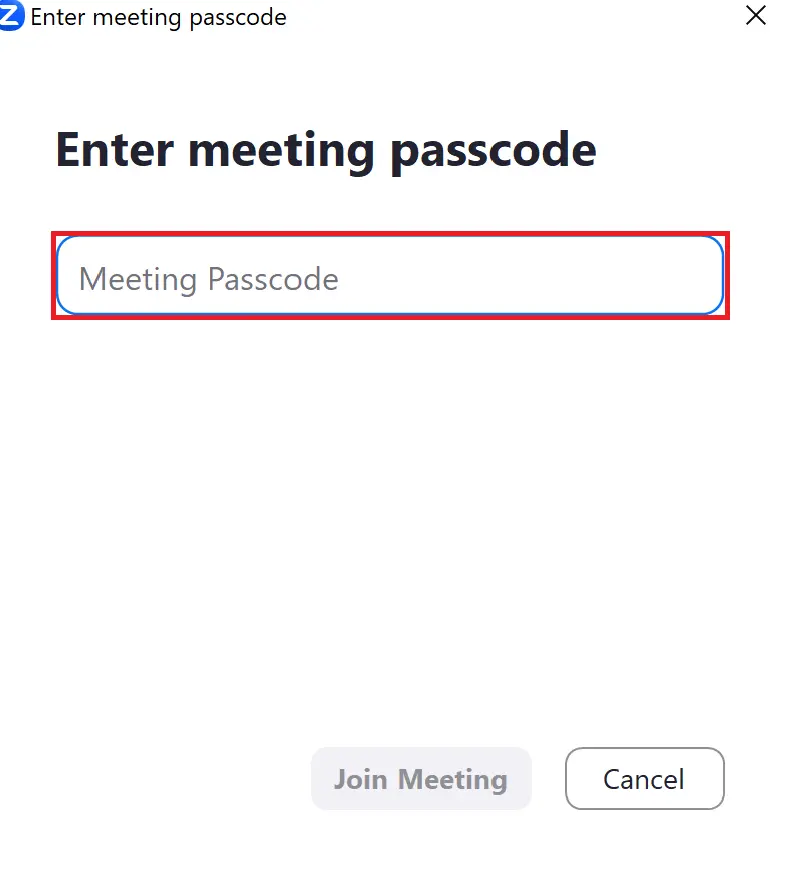Screen dimensions: 787x872
Task: Click the blue Zoom app icon
Action: point(11,16)
